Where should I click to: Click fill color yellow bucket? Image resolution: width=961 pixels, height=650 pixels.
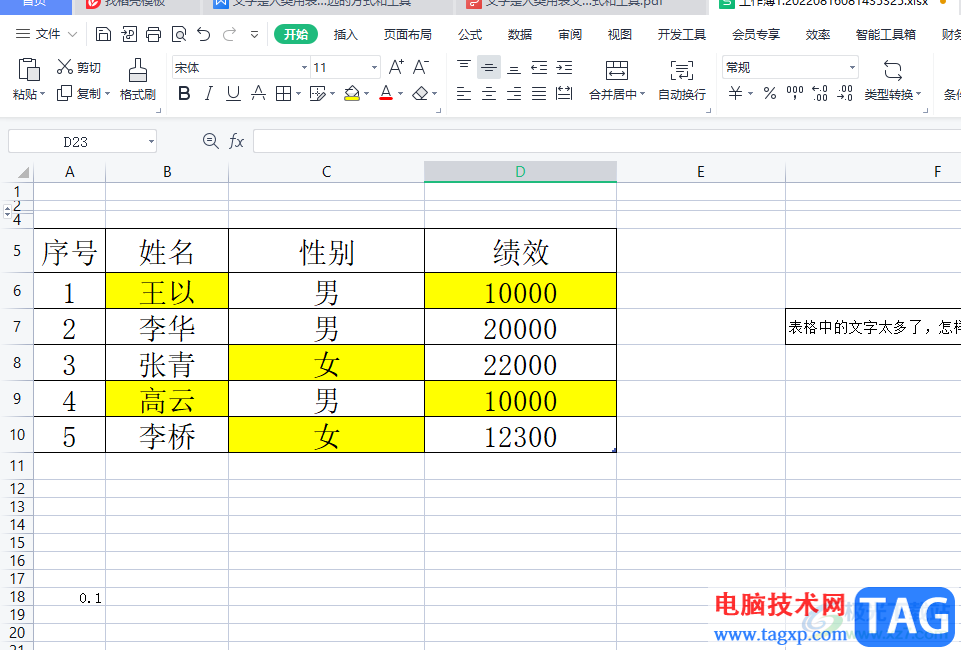(x=352, y=93)
